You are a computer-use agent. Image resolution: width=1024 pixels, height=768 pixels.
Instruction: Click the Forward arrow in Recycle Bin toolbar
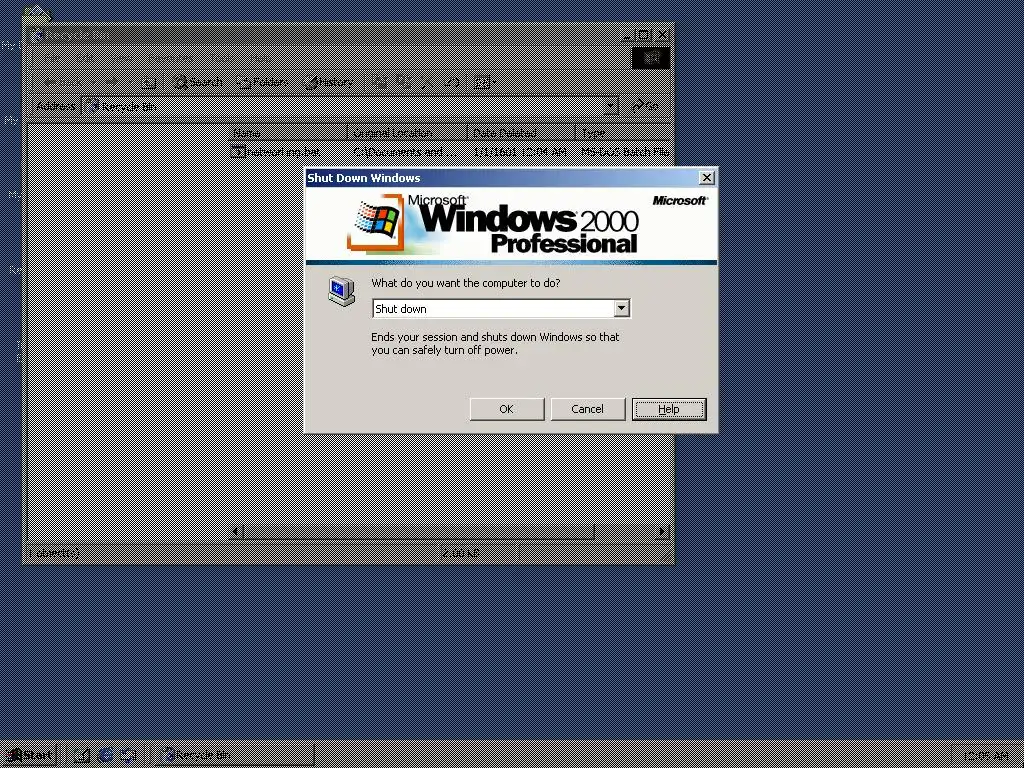tap(112, 82)
